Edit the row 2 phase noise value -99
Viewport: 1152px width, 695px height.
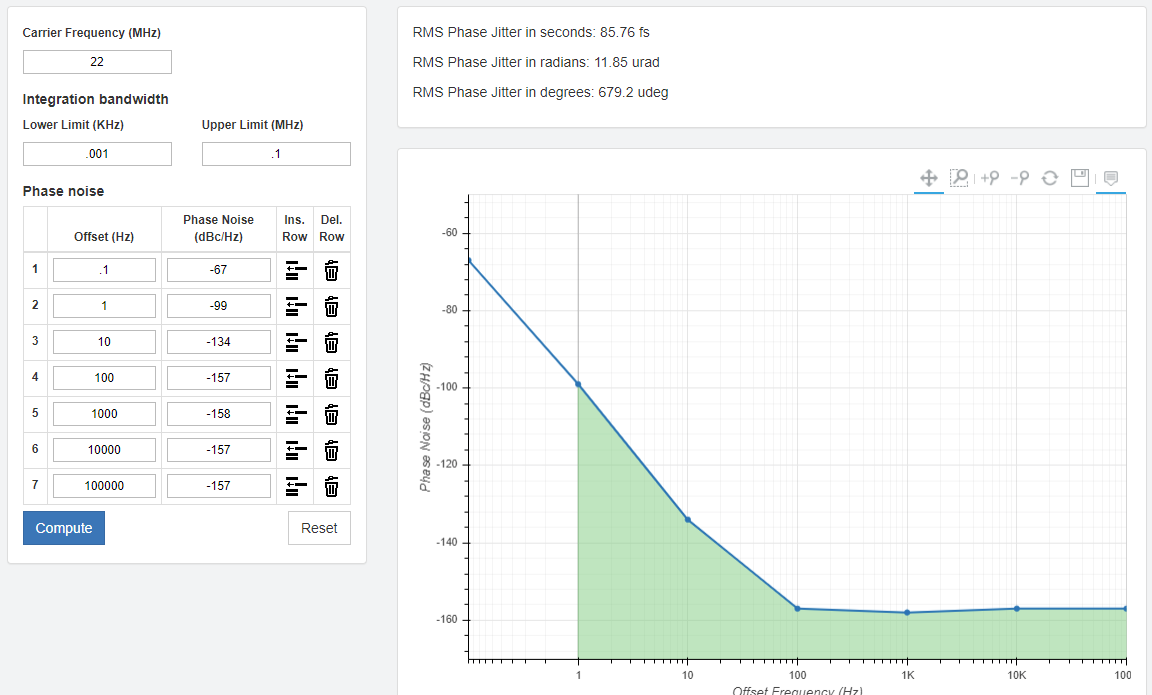pos(219,306)
